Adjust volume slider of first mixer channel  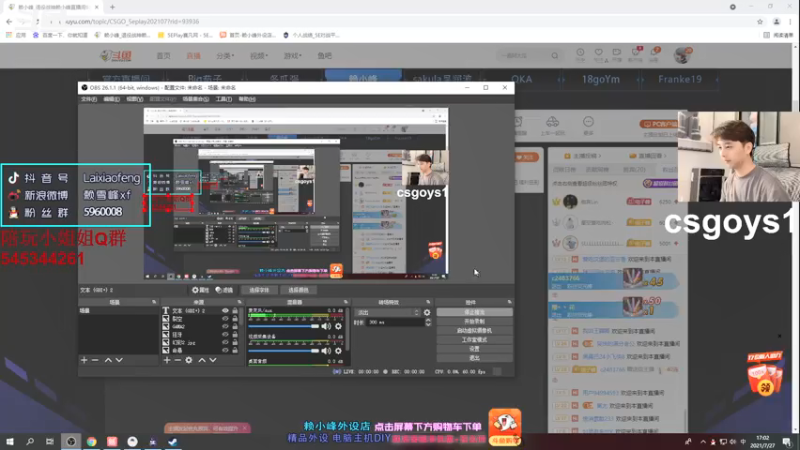[x=284, y=326]
